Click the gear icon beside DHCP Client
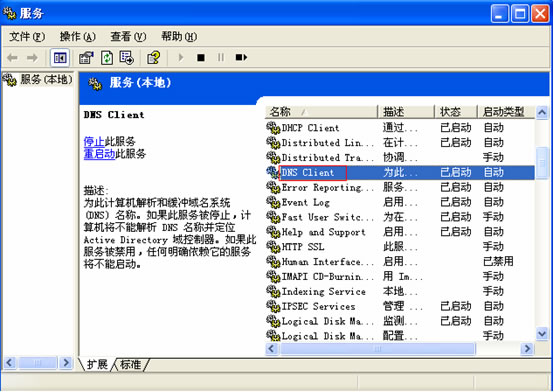The image size is (554, 392). tap(273, 128)
